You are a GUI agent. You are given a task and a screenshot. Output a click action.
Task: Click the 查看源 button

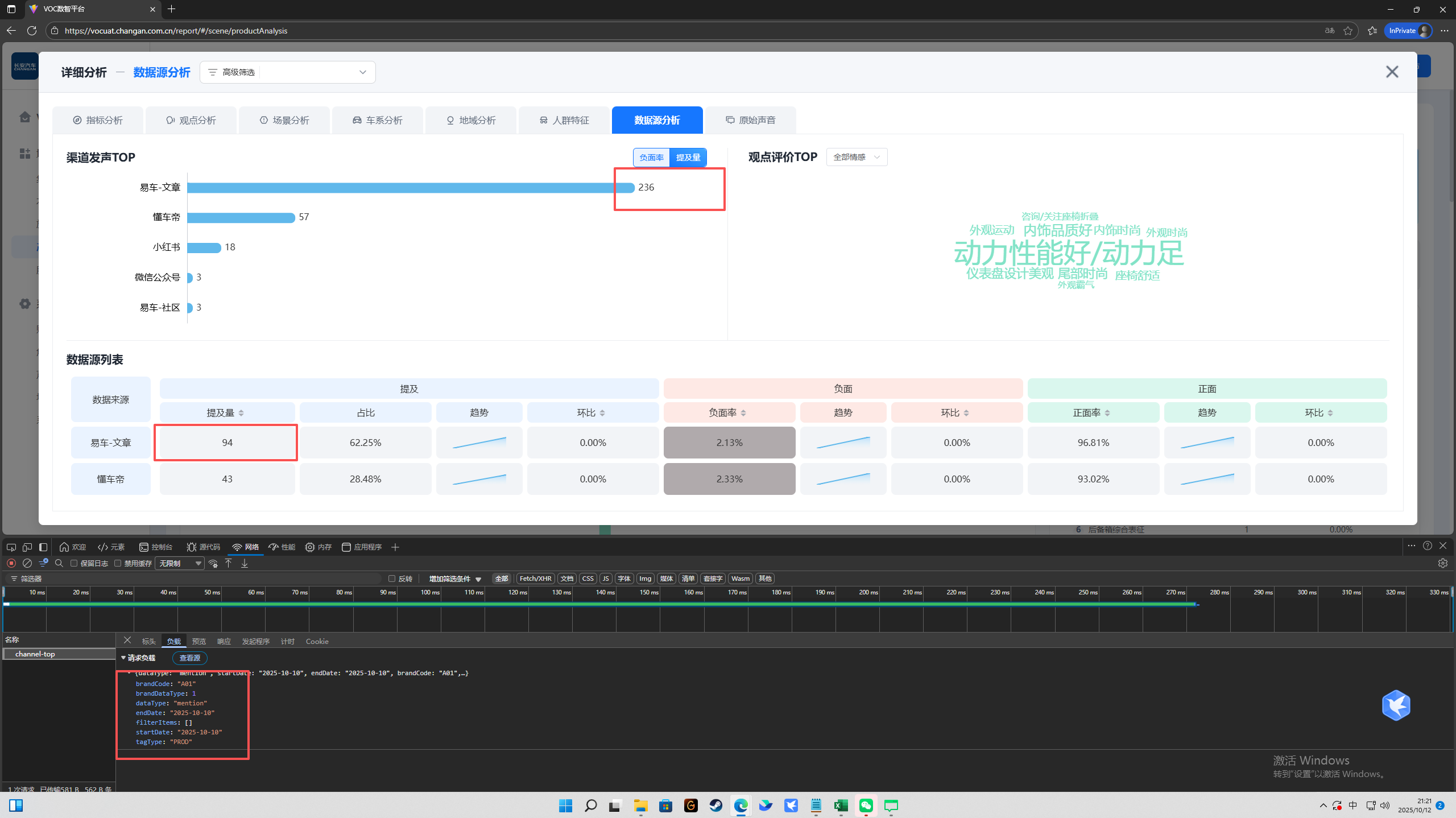[x=189, y=658]
